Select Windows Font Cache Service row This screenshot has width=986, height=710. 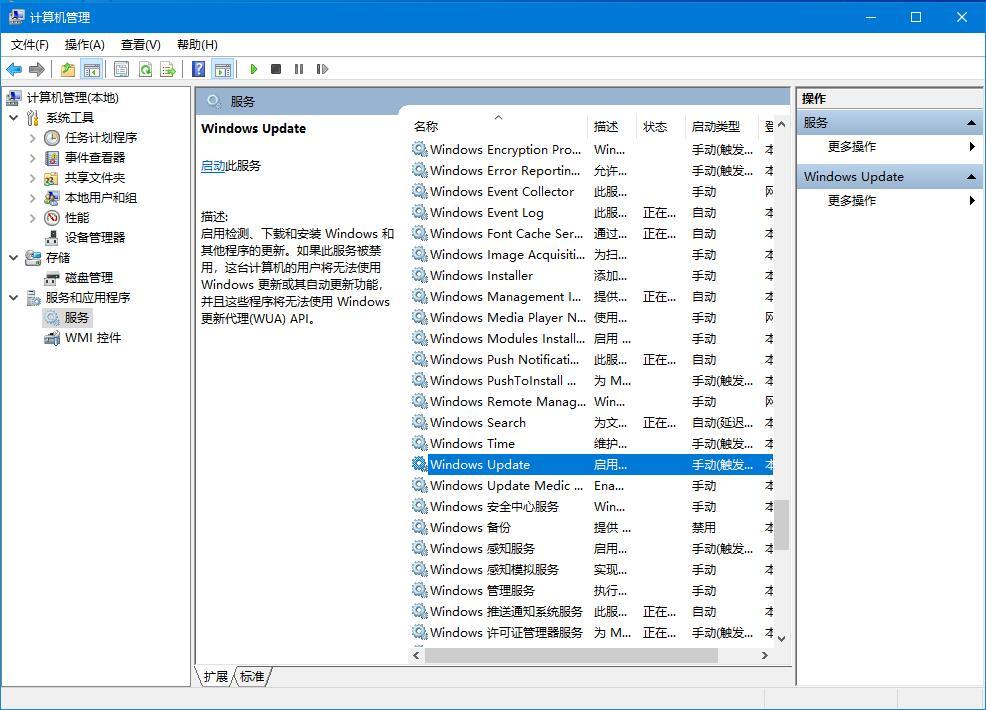592,233
